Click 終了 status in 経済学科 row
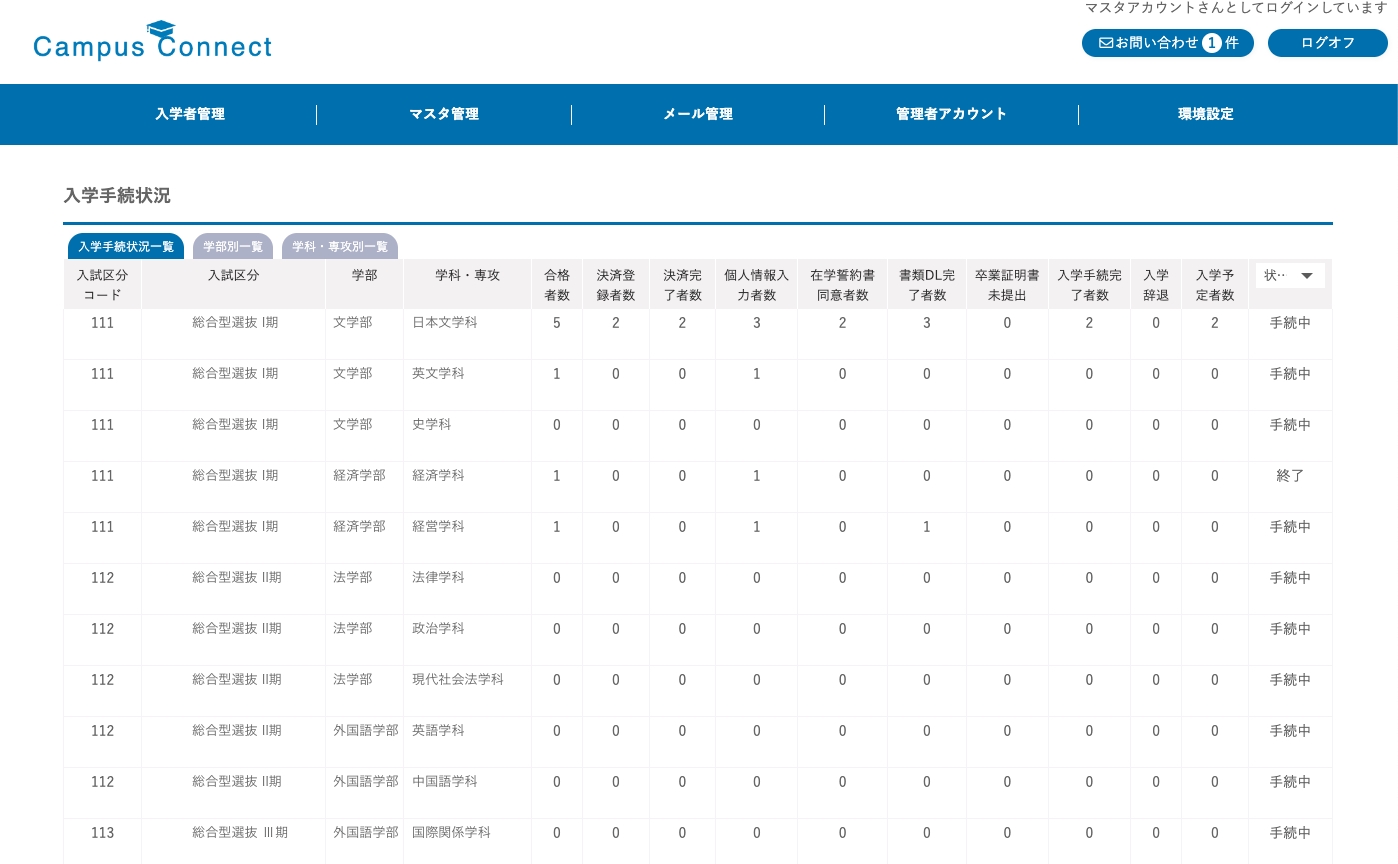Image resolution: width=1398 pixels, height=864 pixels. (x=1290, y=476)
